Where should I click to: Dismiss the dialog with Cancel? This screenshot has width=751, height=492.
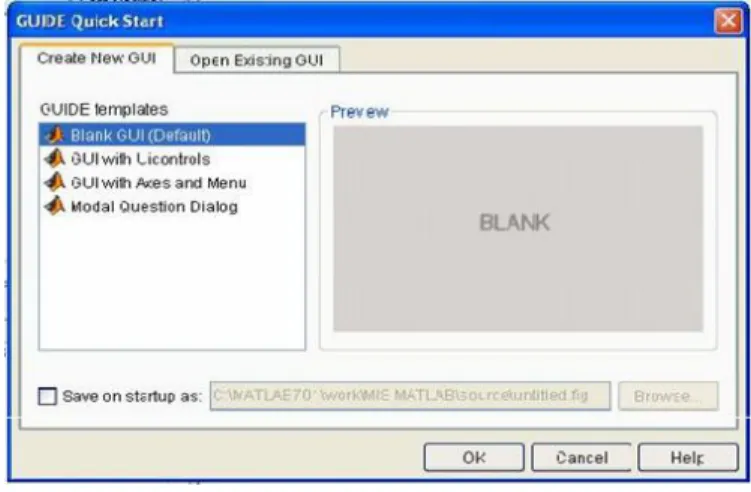coord(581,458)
